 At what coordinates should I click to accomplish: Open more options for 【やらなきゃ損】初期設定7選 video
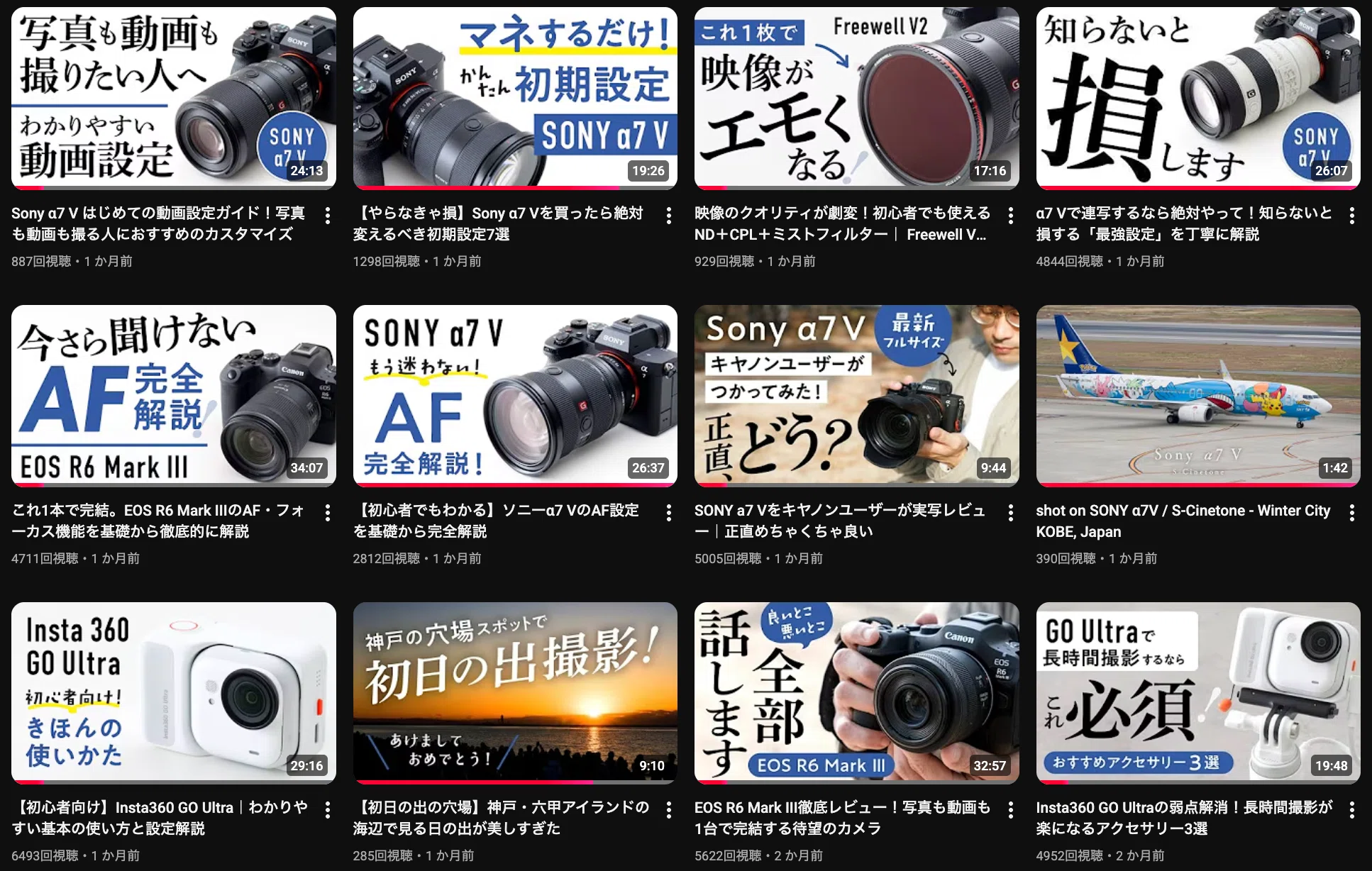pyautogui.click(x=669, y=216)
